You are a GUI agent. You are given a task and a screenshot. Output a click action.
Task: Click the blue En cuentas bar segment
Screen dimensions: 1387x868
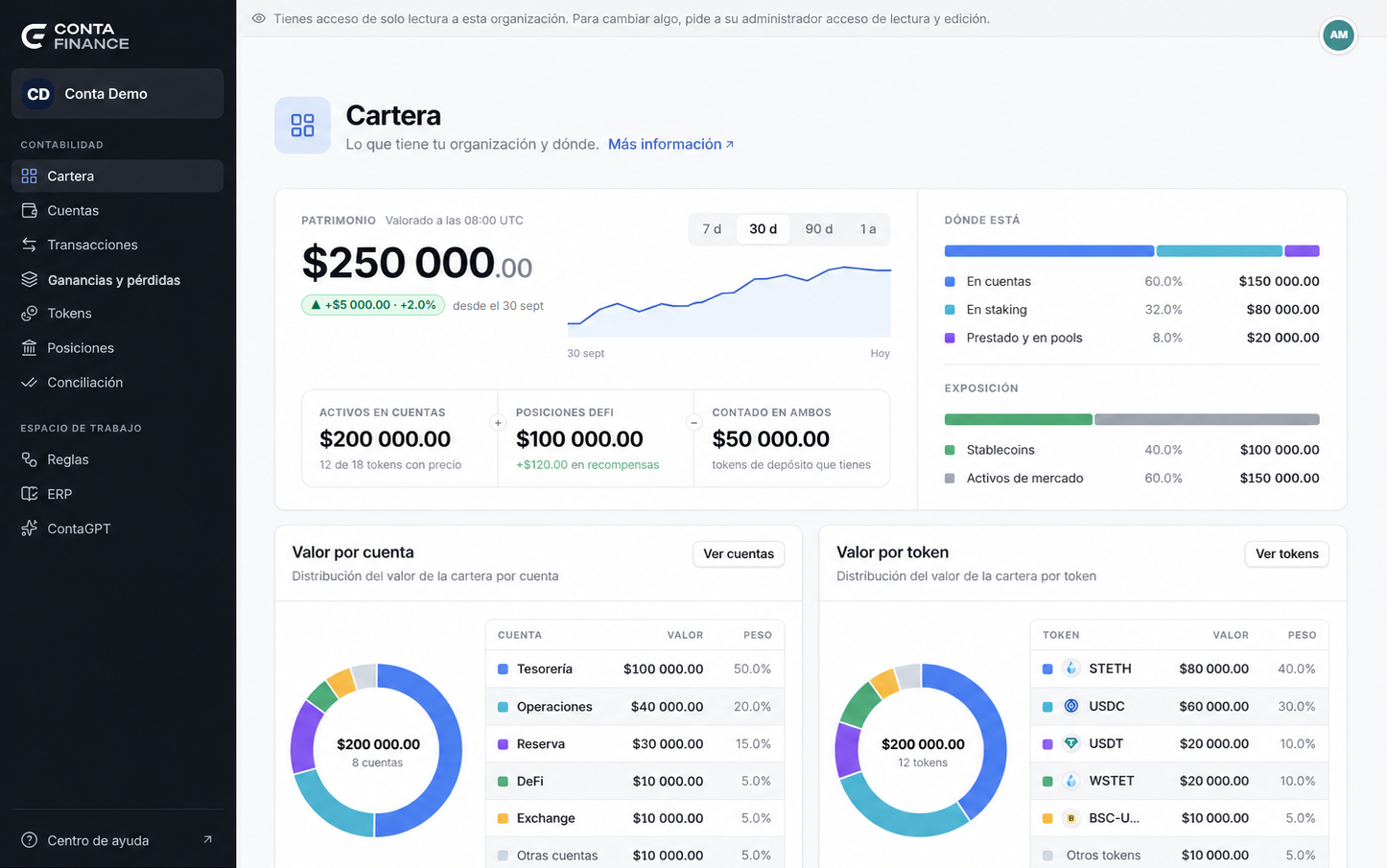[1049, 251]
